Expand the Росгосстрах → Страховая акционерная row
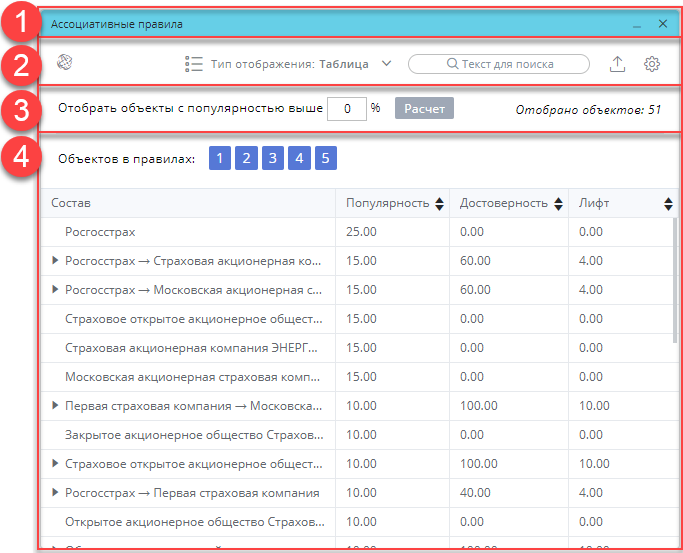This screenshot has width=683, height=553. (55, 261)
